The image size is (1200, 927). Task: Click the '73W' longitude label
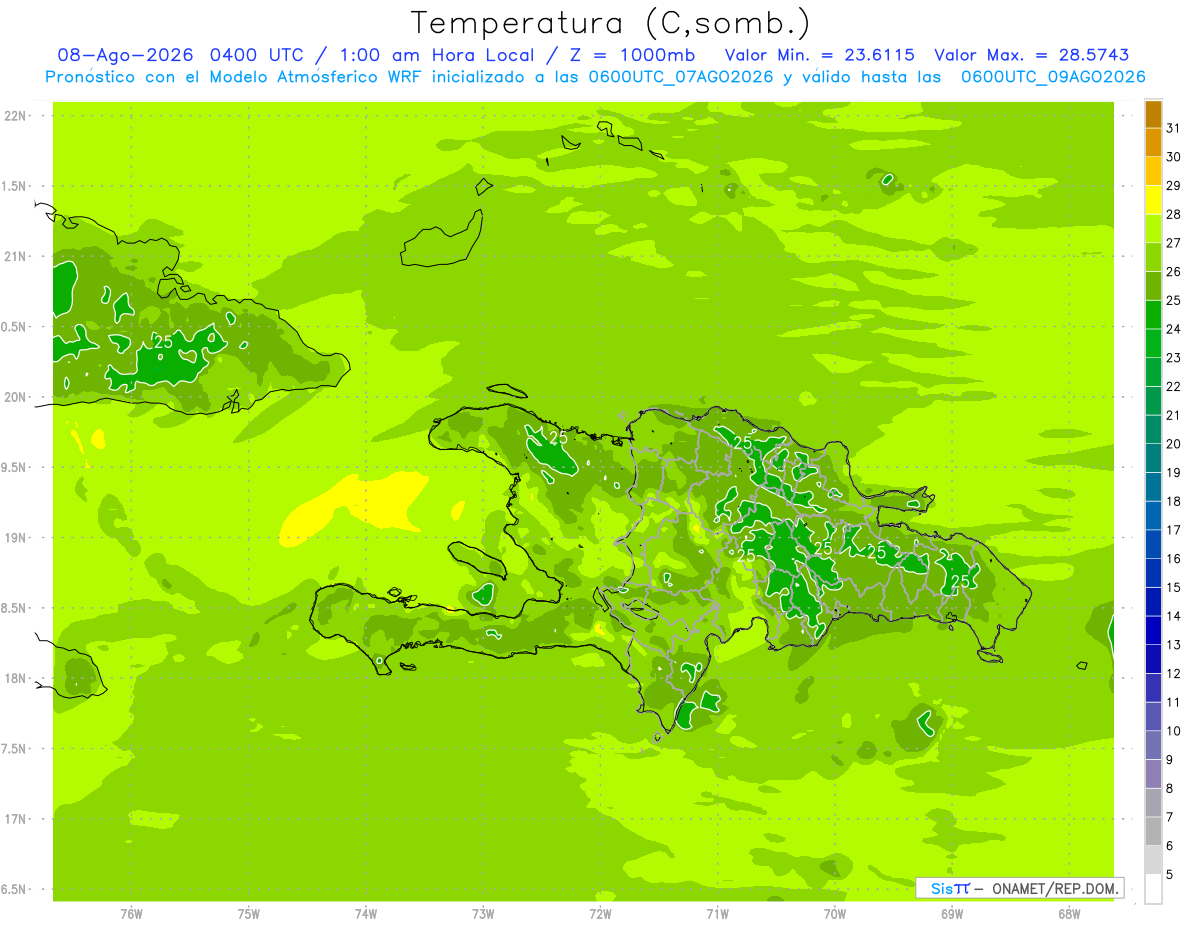(483, 914)
